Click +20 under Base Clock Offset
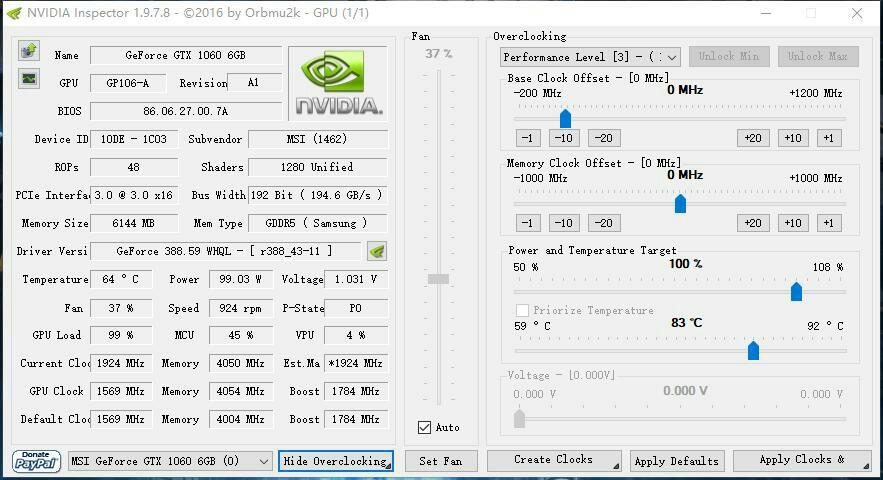 click(753, 138)
